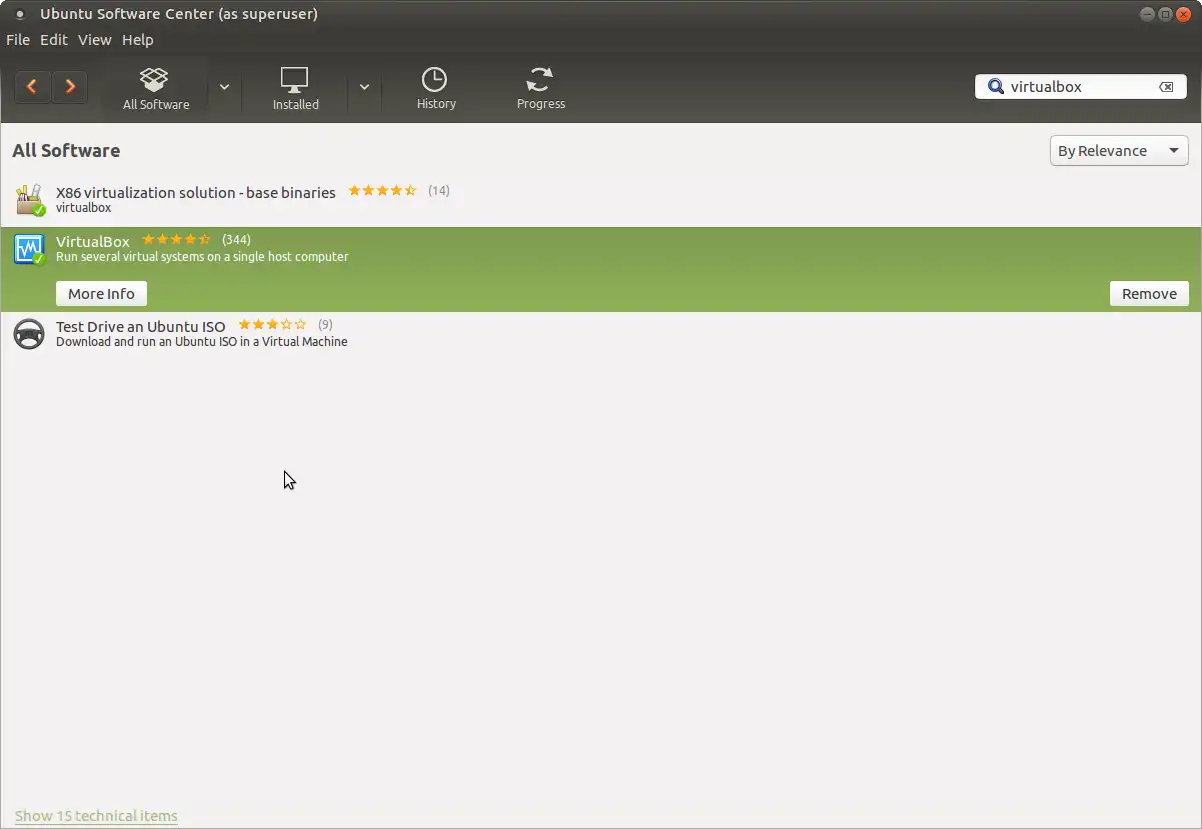
Task: Open the Progress view
Action: click(541, 88)
